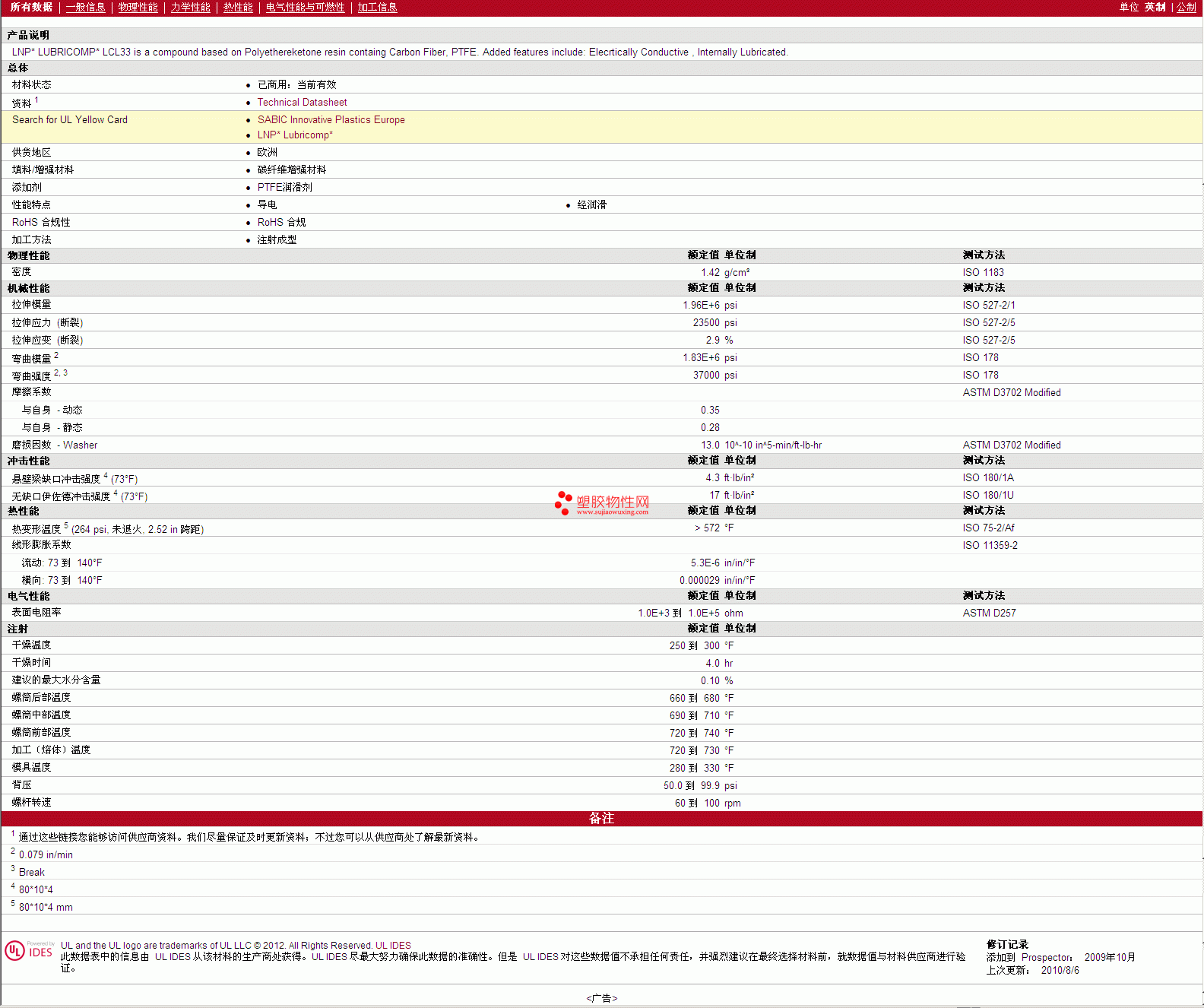
Task: Click SABIC Innovative Plastics Europe link
Action: (331, 120)
